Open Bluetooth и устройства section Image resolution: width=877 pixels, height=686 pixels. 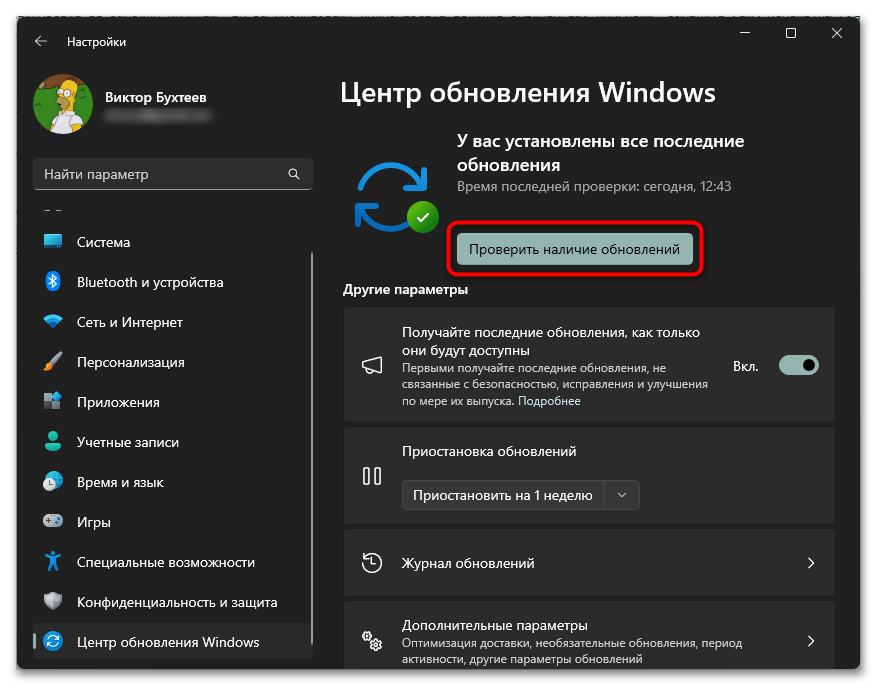click(172, 282)
